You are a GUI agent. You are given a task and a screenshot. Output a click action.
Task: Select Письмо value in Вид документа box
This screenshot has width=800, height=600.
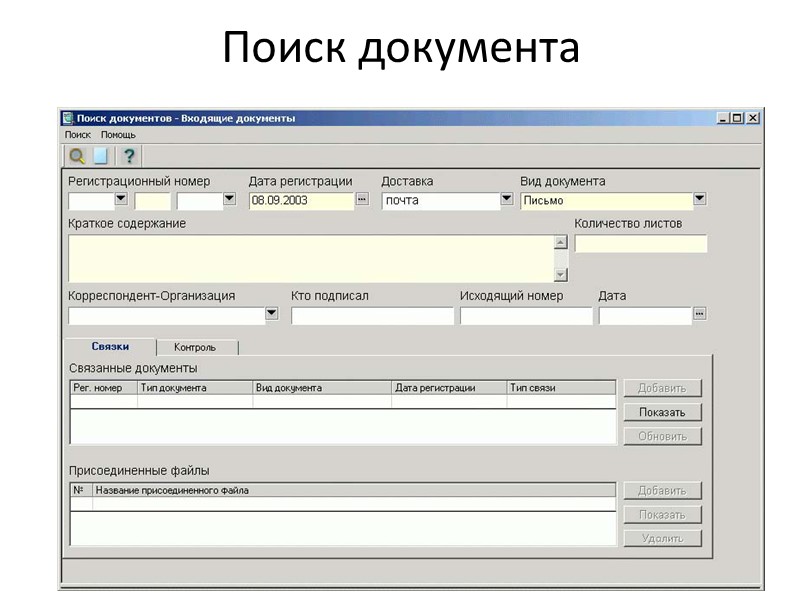point(607,201)
